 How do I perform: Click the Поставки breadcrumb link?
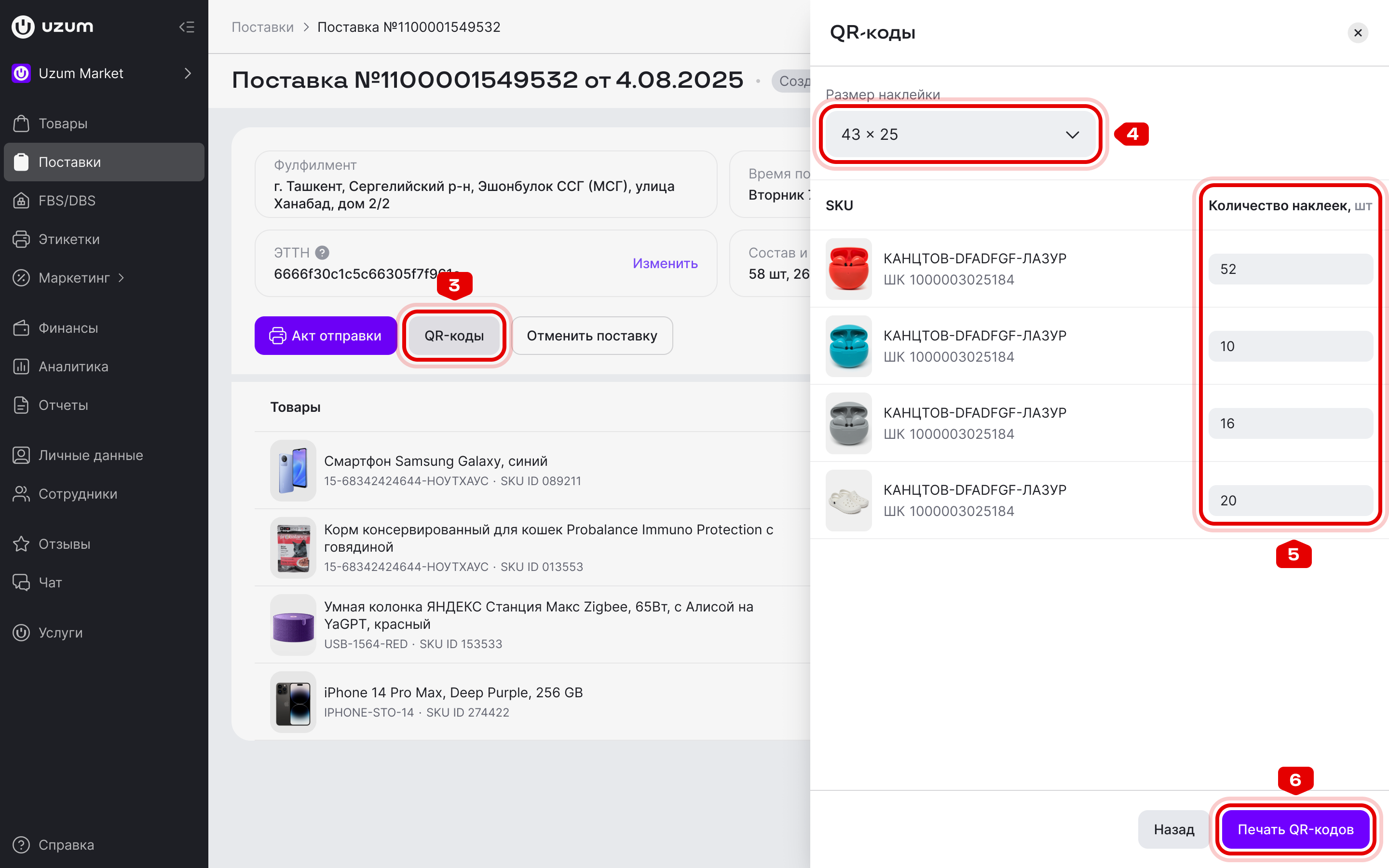click(x=262, y=27)
